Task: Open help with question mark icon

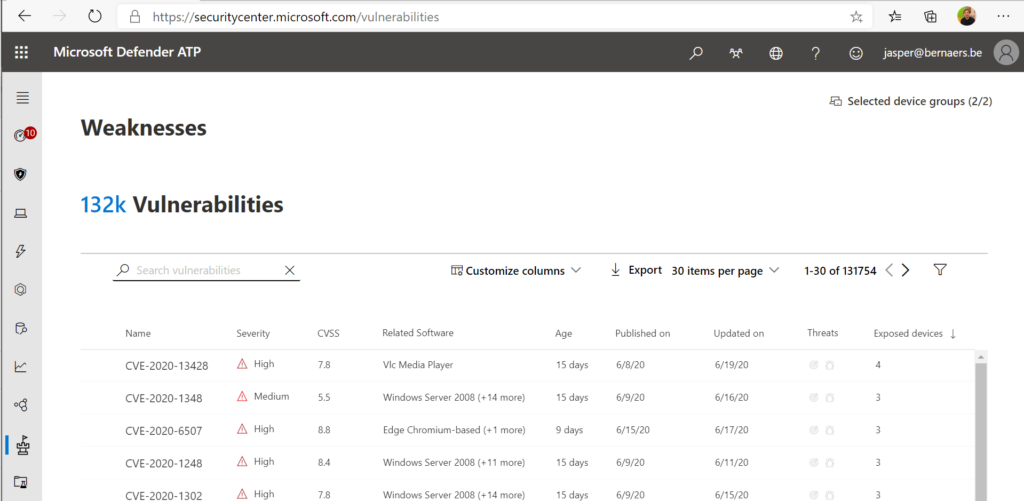Action: (x=816, y=54)
